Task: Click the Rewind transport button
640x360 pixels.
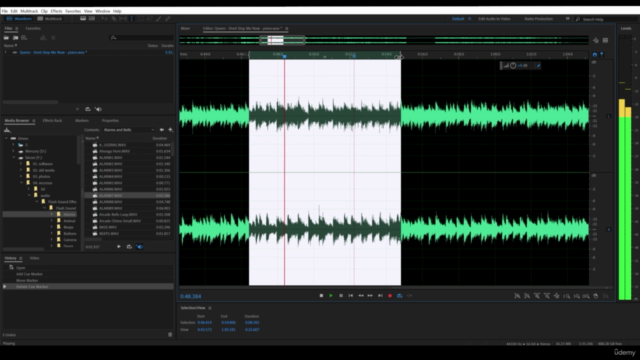Action: (x=361, y=296)
